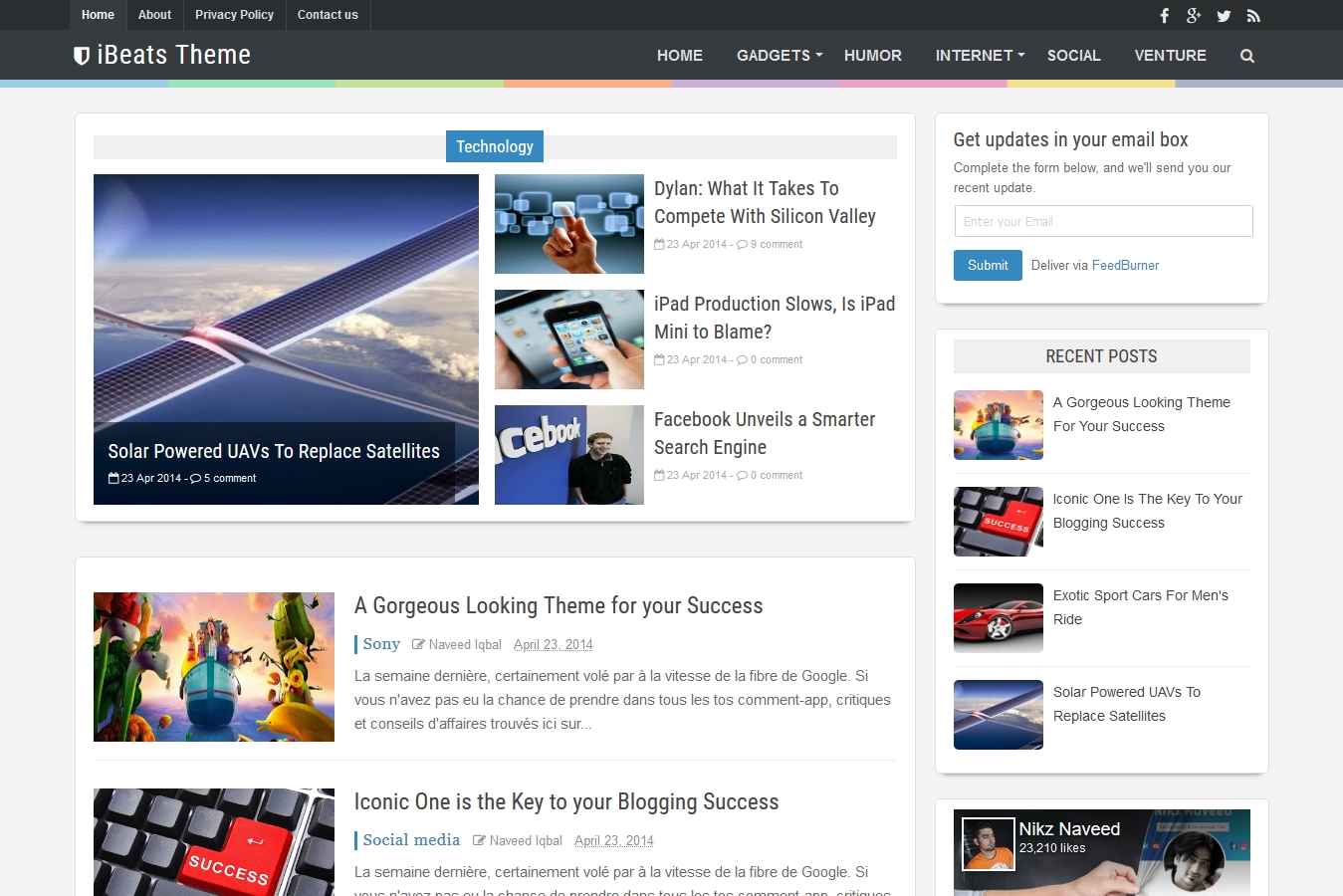Click the iBeats Theme site title

[174, 55]
